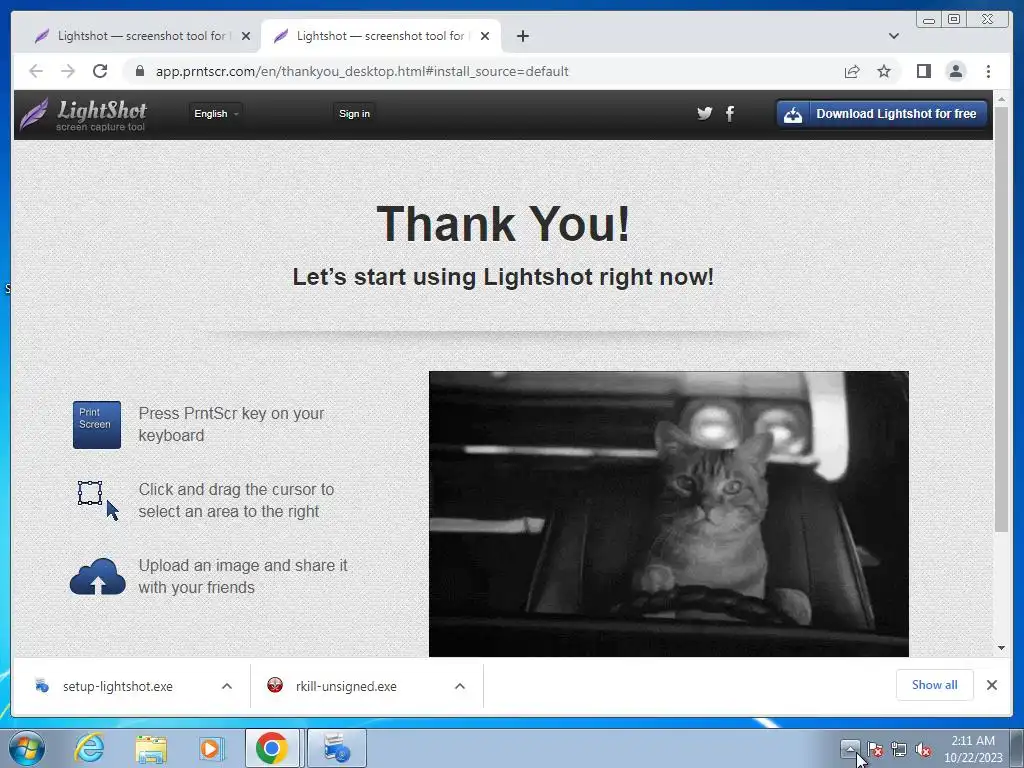The image size is (1024, 768).
Task: Expand options for setup-lightshot.exe download
Action: click(227, 686)
